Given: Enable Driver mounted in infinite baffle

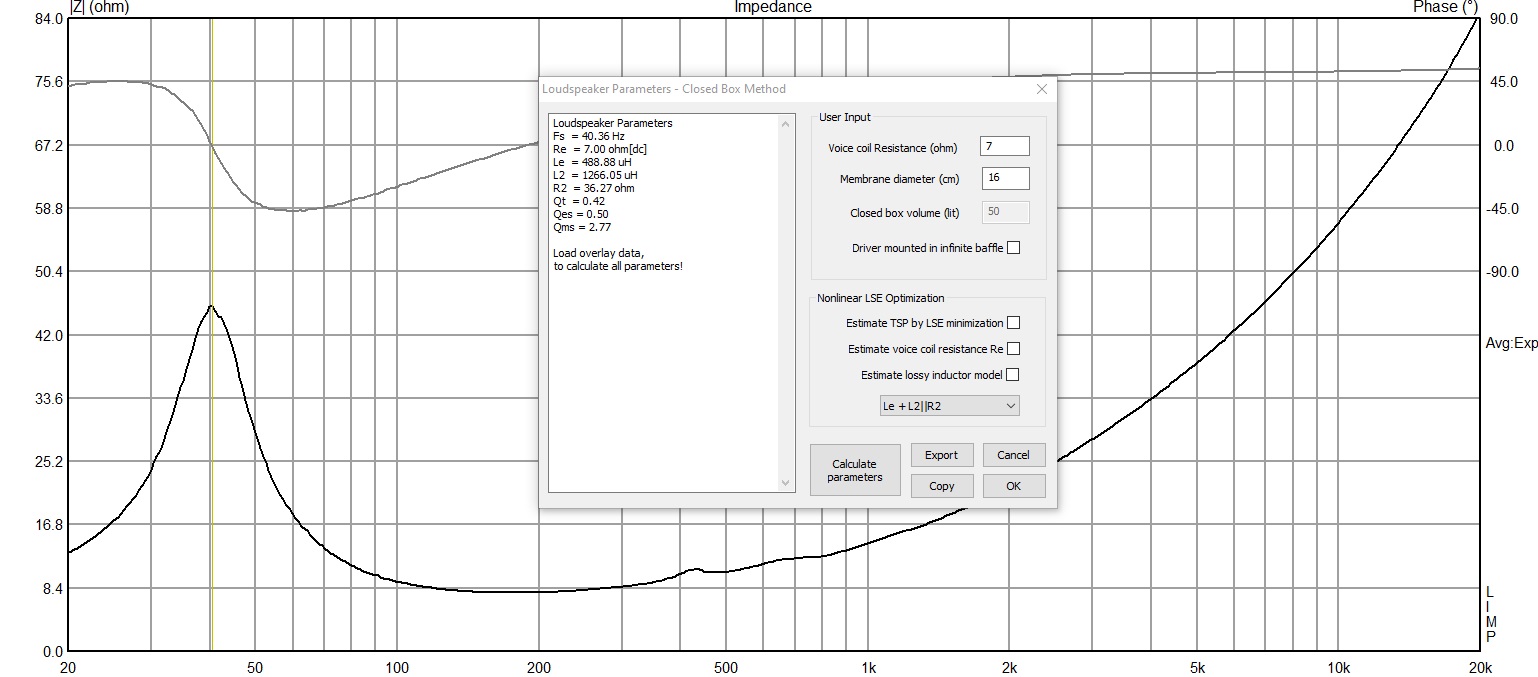Looking at the screenshot, I should tap(1013, 248).
